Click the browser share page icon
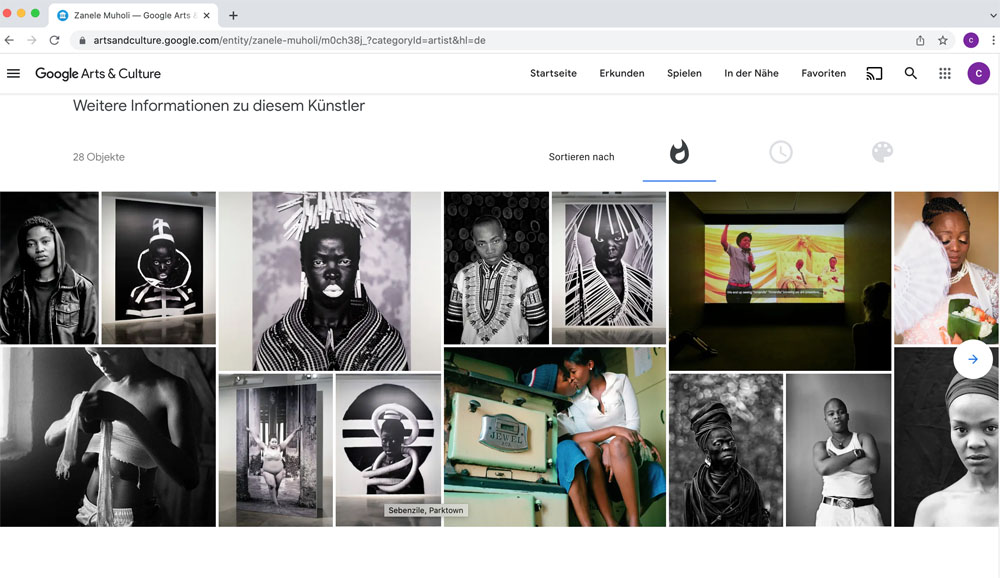 coord(920,40)
